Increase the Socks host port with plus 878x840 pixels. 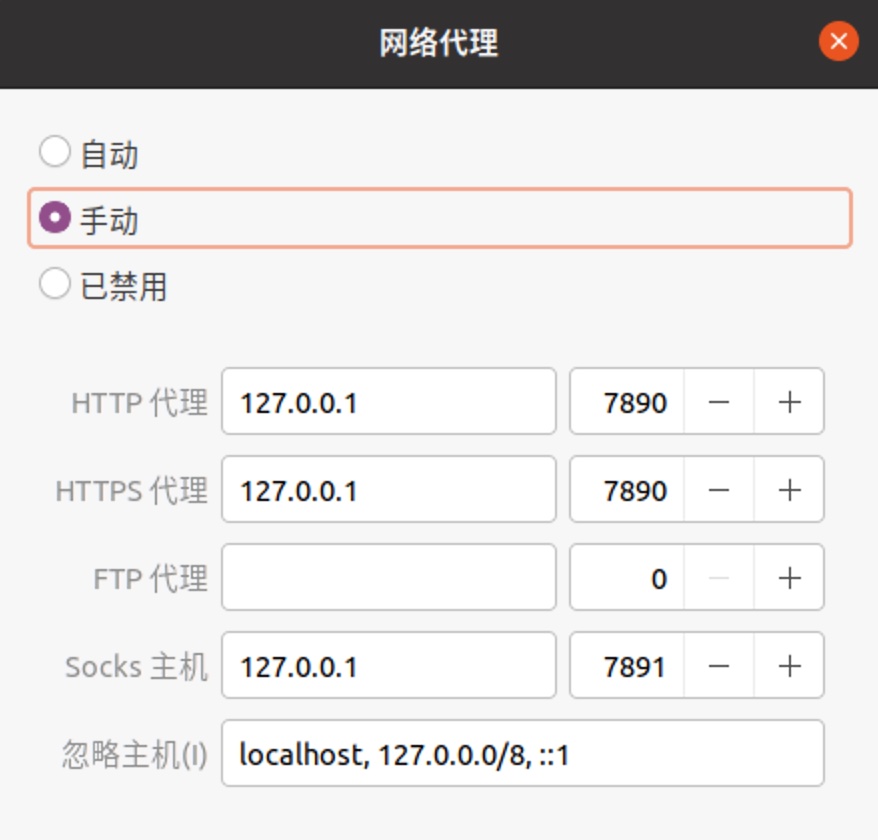(789, 665)
